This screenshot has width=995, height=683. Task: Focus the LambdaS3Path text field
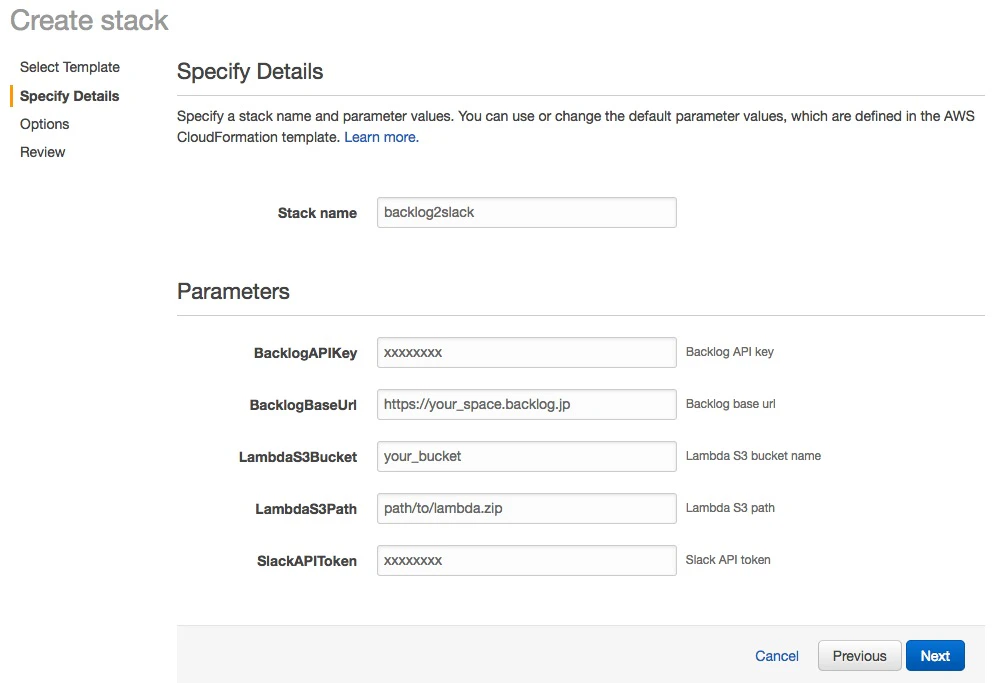[527, 508]
